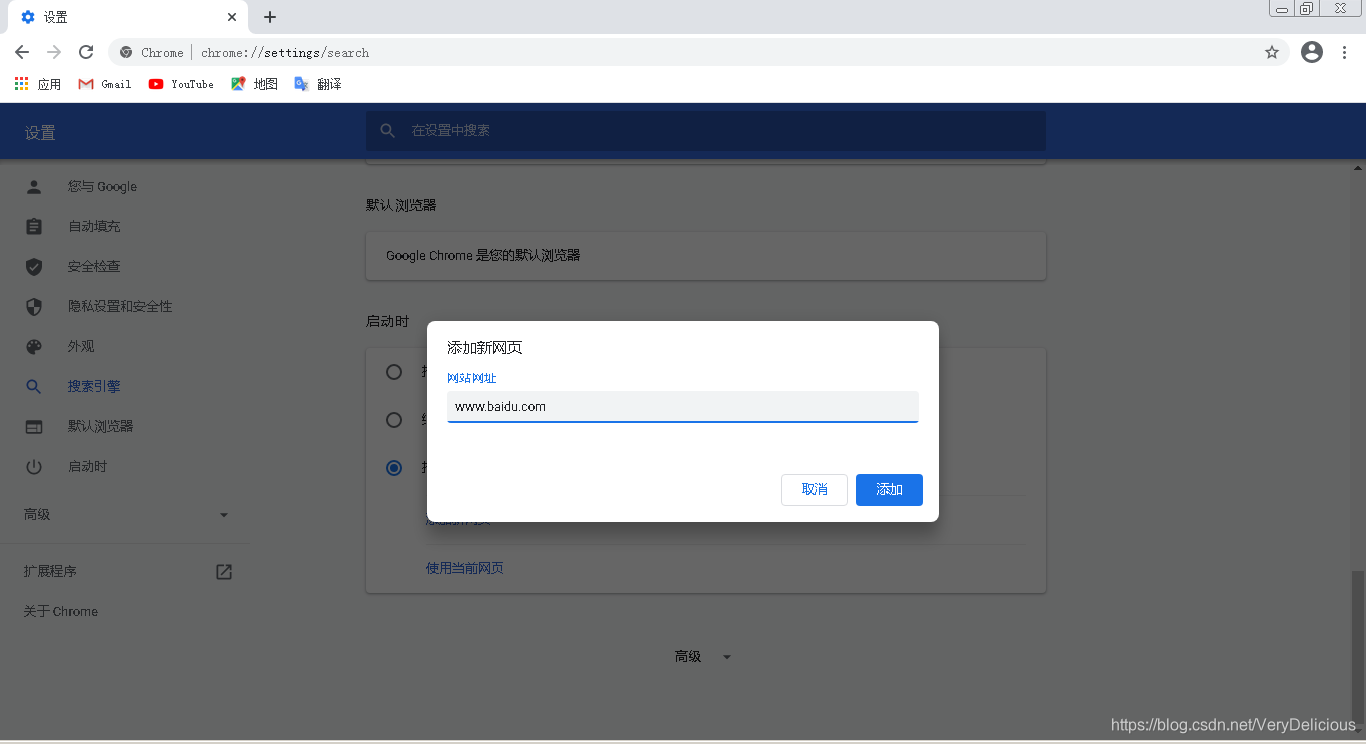
Task: Open 翻译 translate bookmark
Action: pyautogui.click(x=318, y=84)
